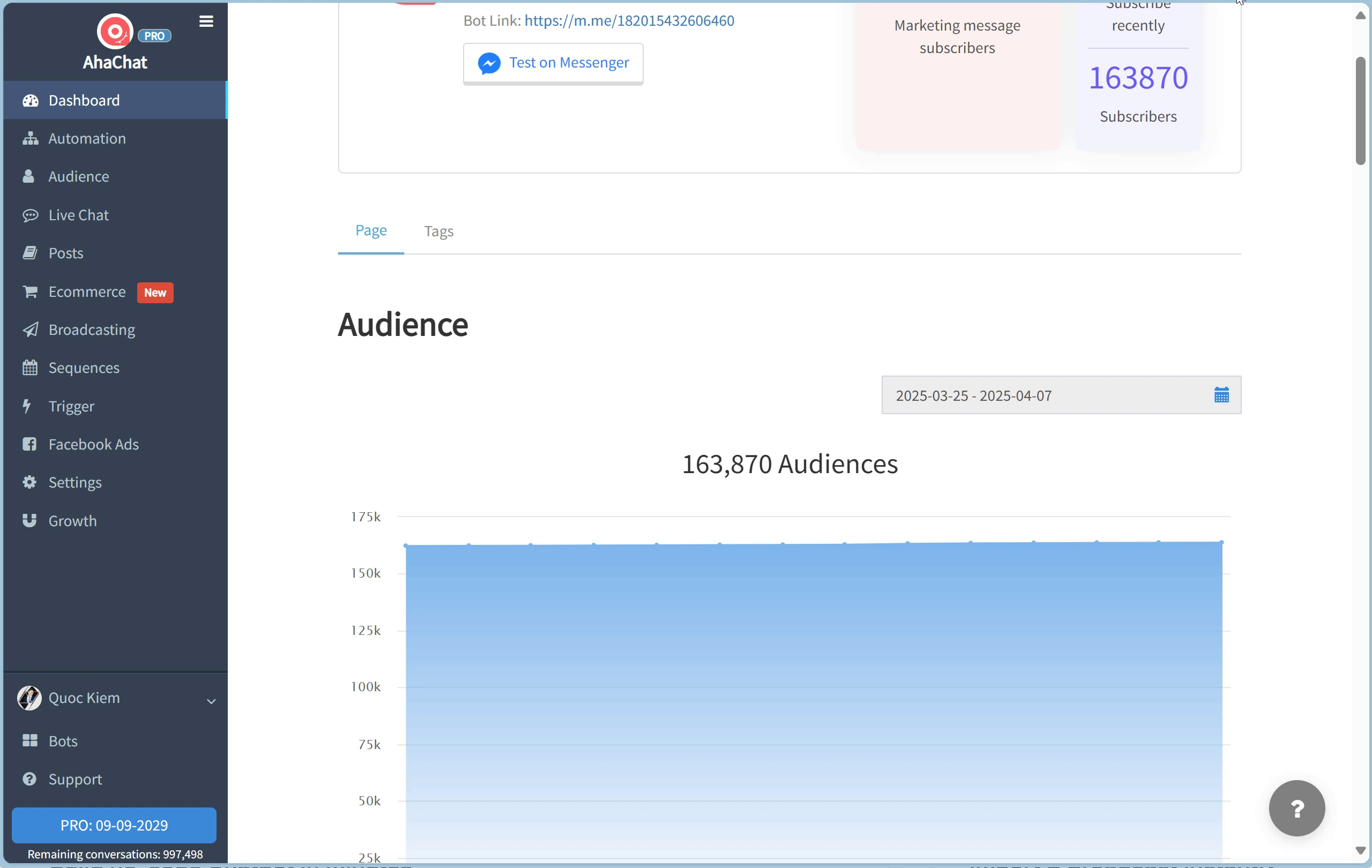Select the Page tab
This screenshot has width=1372, height=868.
pos(371,230)
